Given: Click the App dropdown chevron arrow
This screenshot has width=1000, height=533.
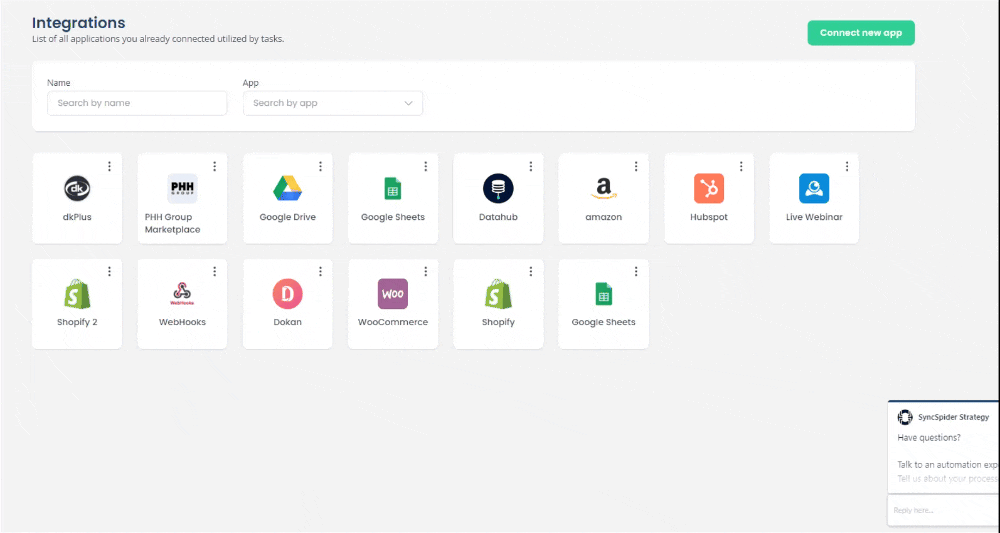Looking at the screenshot, I should click(x=408, y=103).
